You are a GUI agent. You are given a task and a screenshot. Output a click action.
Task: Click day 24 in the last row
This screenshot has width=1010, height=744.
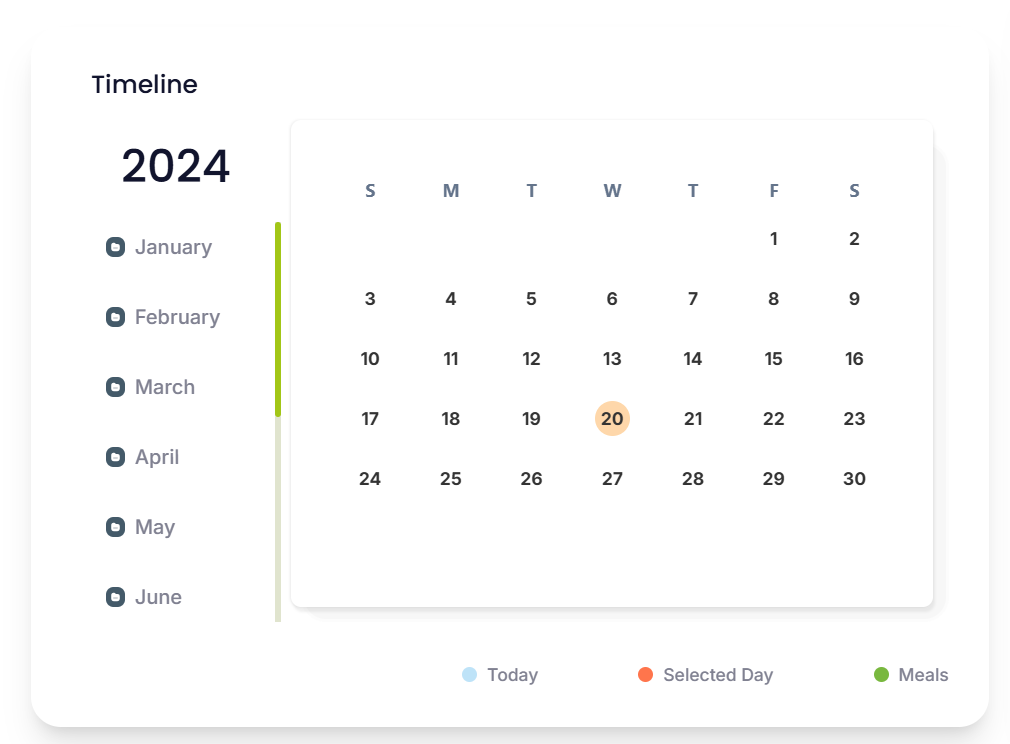[x=370, y=479]
